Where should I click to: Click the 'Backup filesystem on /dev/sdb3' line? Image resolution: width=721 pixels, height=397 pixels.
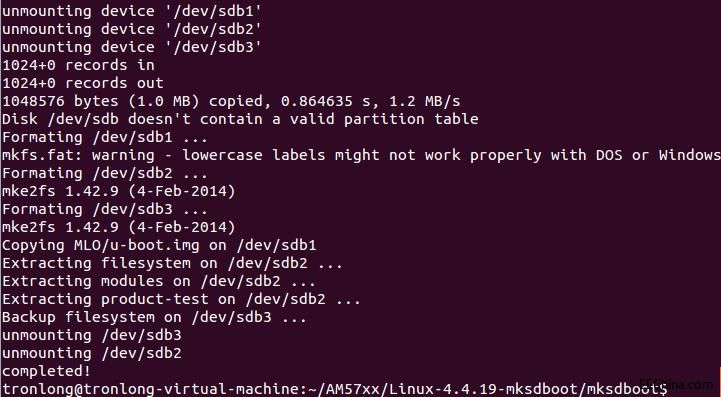(154, 317)
